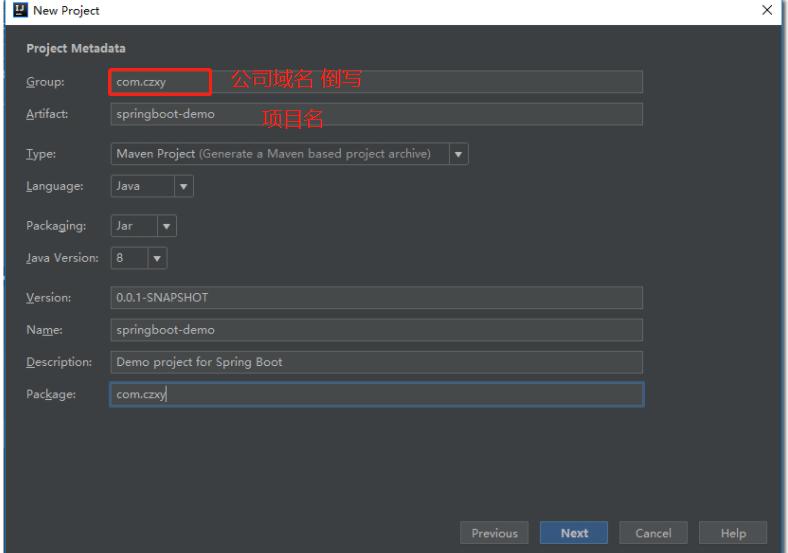788x553 pixels.
Task: Click the Package: label
Action: 51,394
